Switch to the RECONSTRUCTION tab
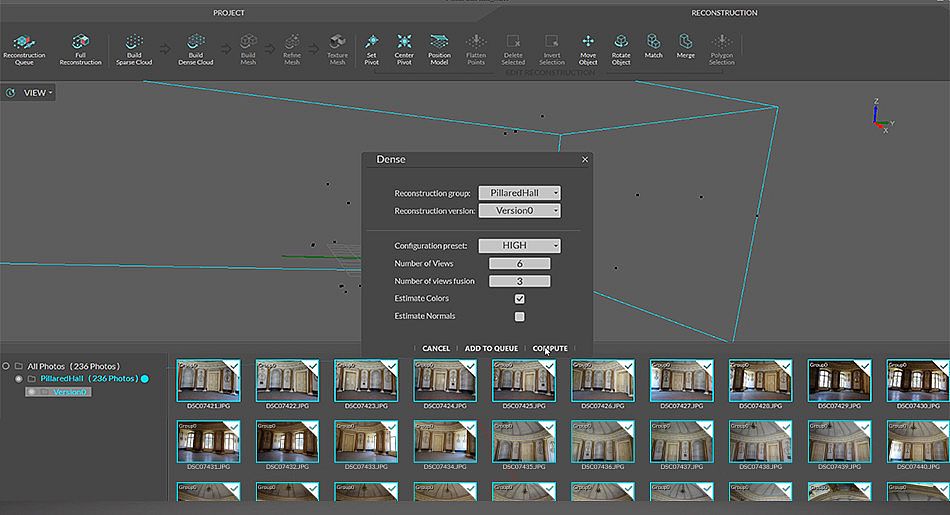This screenshot has height=515, width=950. click(x=724, y=13)
